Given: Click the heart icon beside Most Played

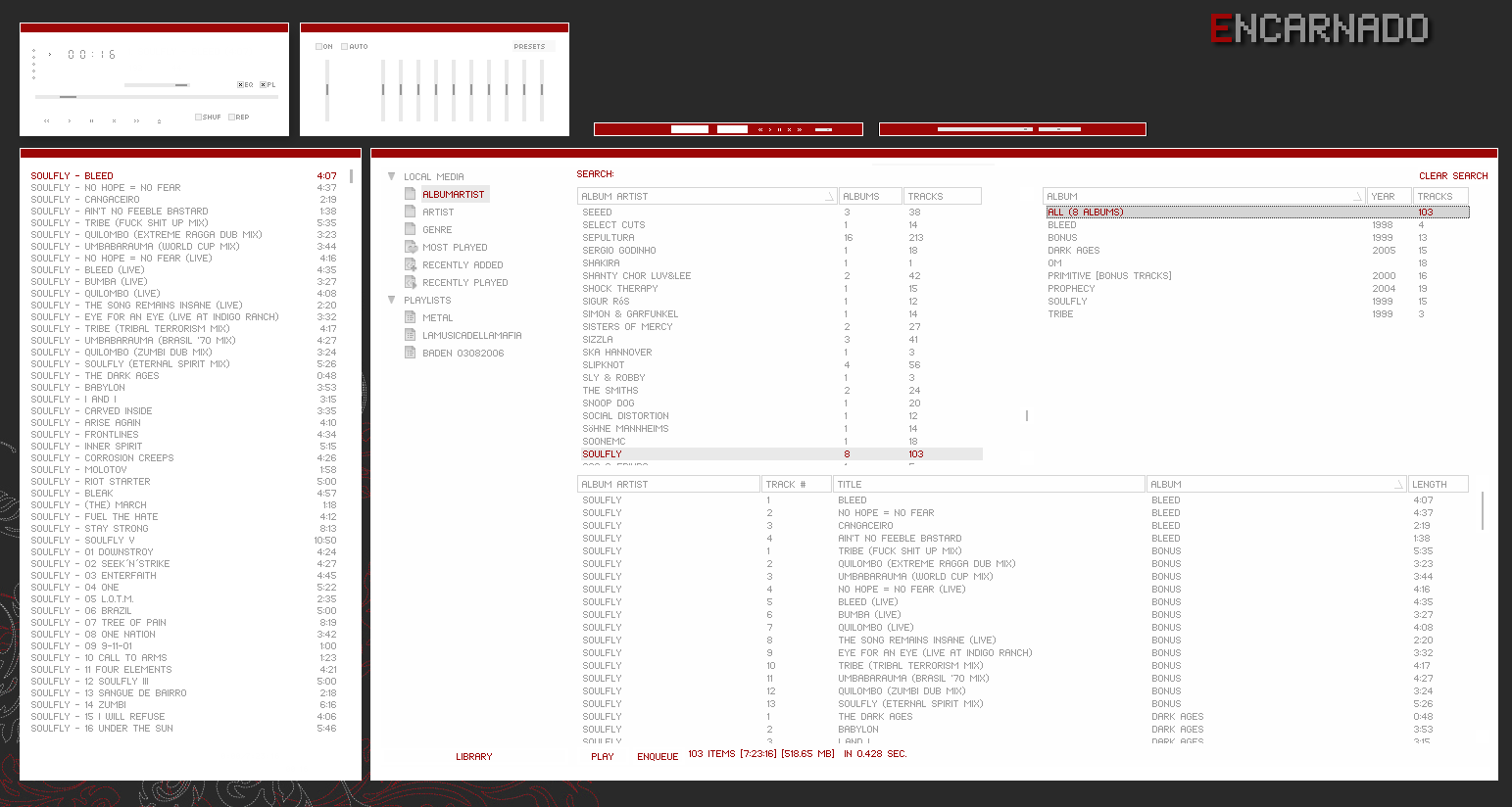Looking at the screenshot, I should pos(412,247).
